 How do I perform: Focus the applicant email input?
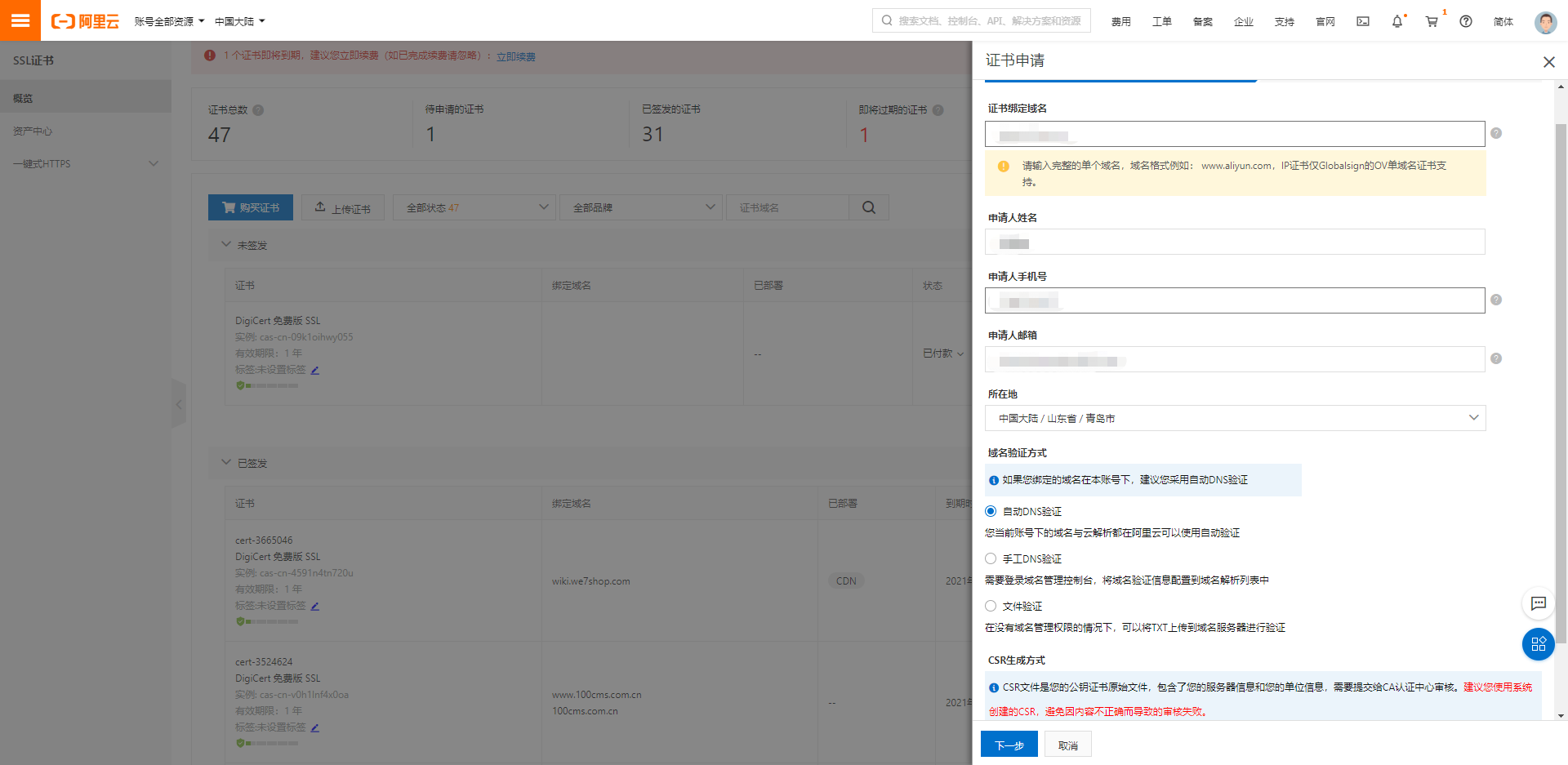click(x=1235, y=359)
